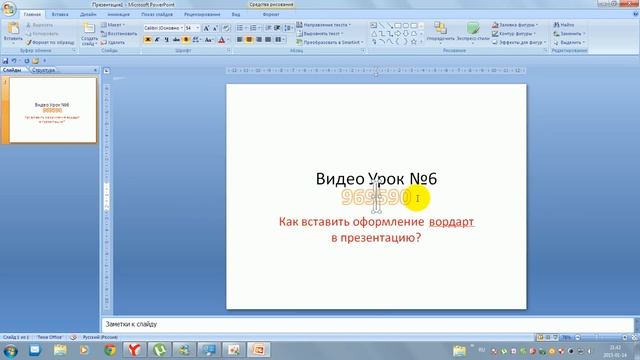Switch to the Структура (Outline) pane tab
640x360 pixels.
tap(44, 70)
